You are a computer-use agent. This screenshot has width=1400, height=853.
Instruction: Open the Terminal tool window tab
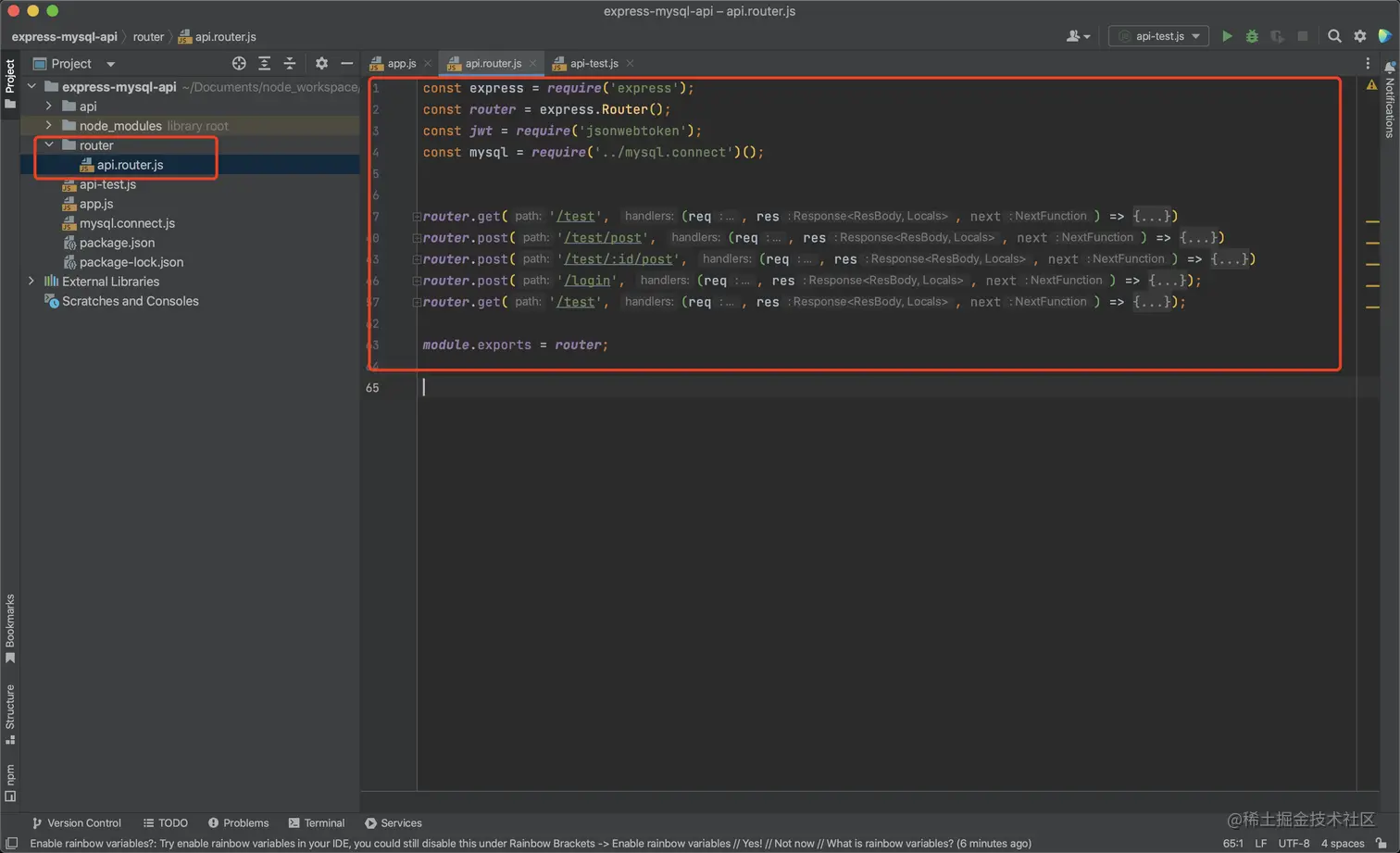point(317,822)
